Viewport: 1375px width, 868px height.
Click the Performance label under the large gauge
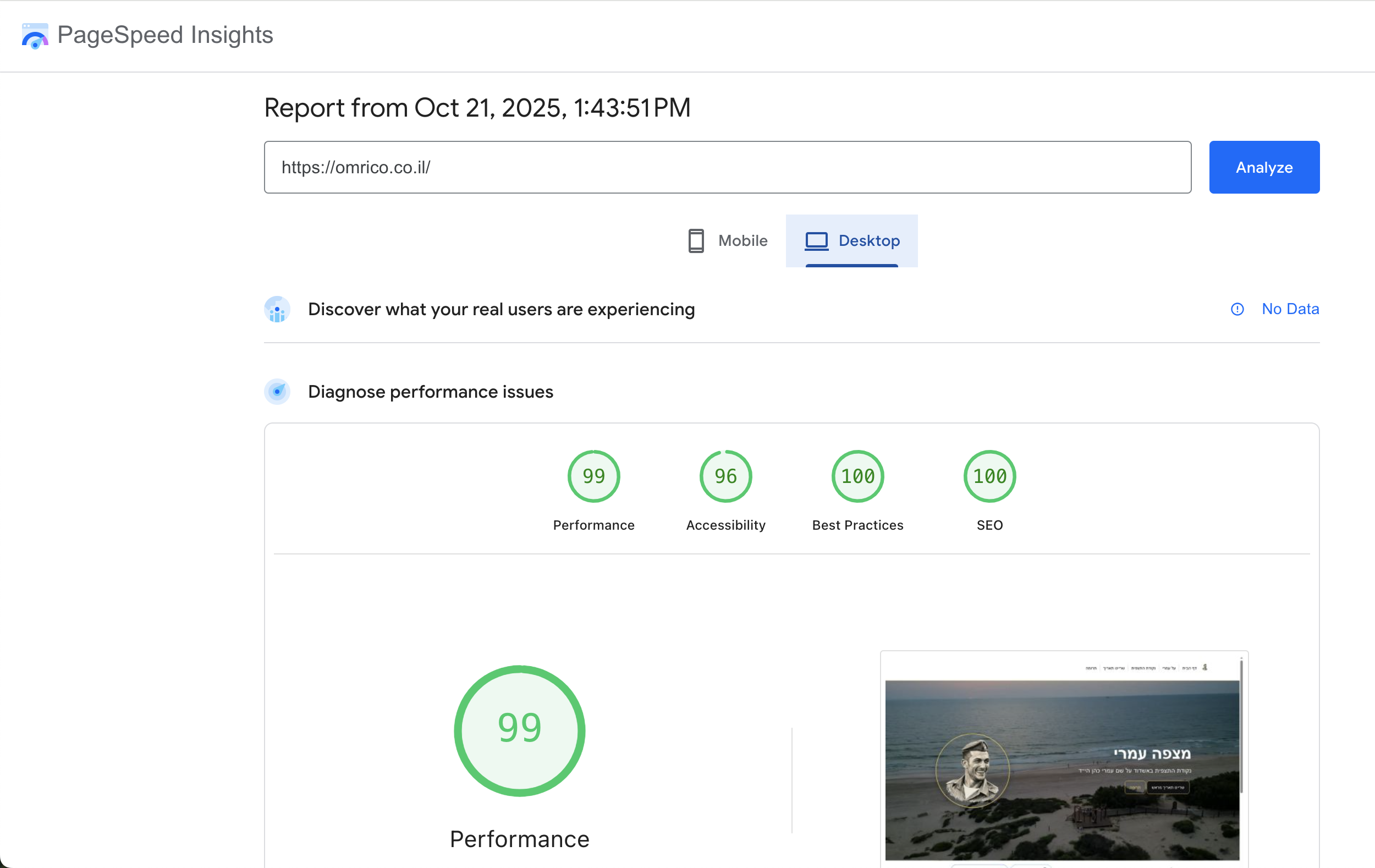pyautogui.click(x=519, y=838)
